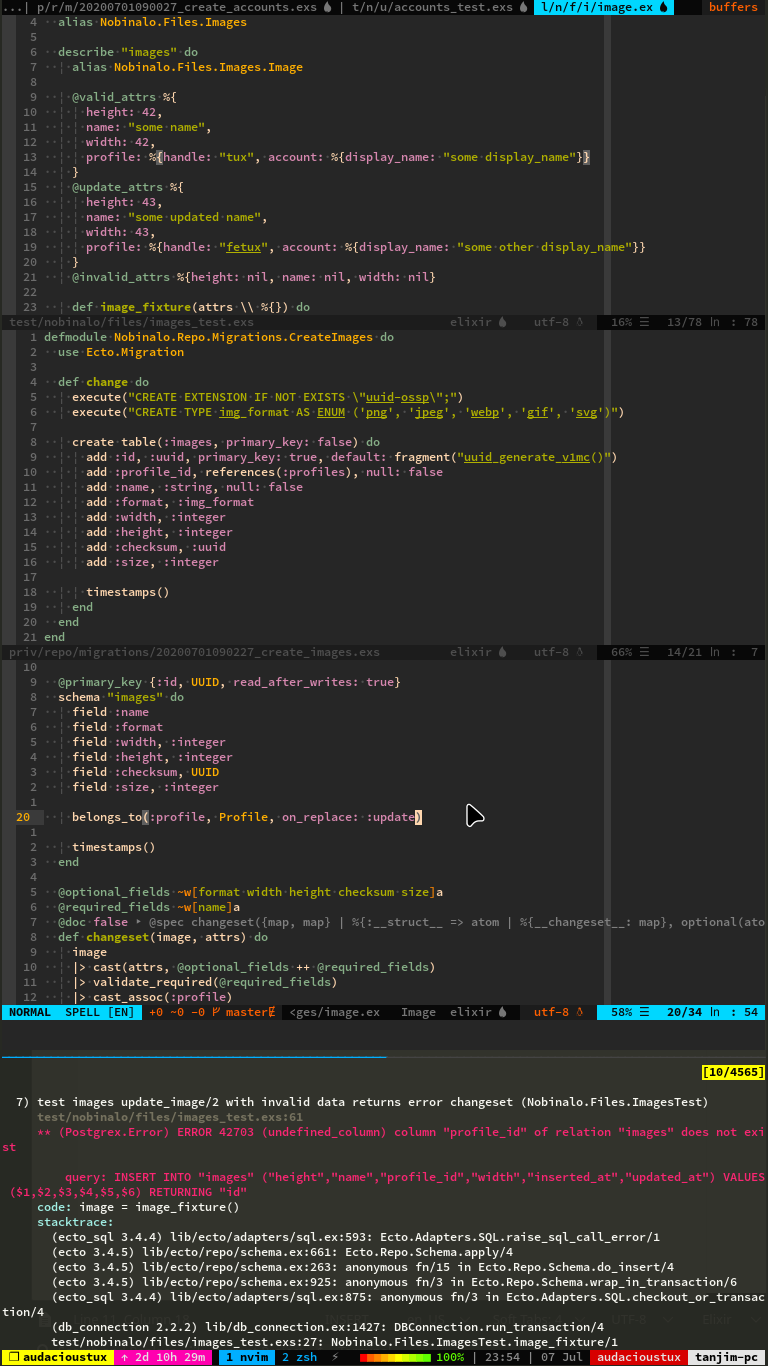The height and width of the screenshot is (1366, 768).
Task: Click 'def image_fixture(attrs \\ %{}) do' line
Action: tap(191, 307)
